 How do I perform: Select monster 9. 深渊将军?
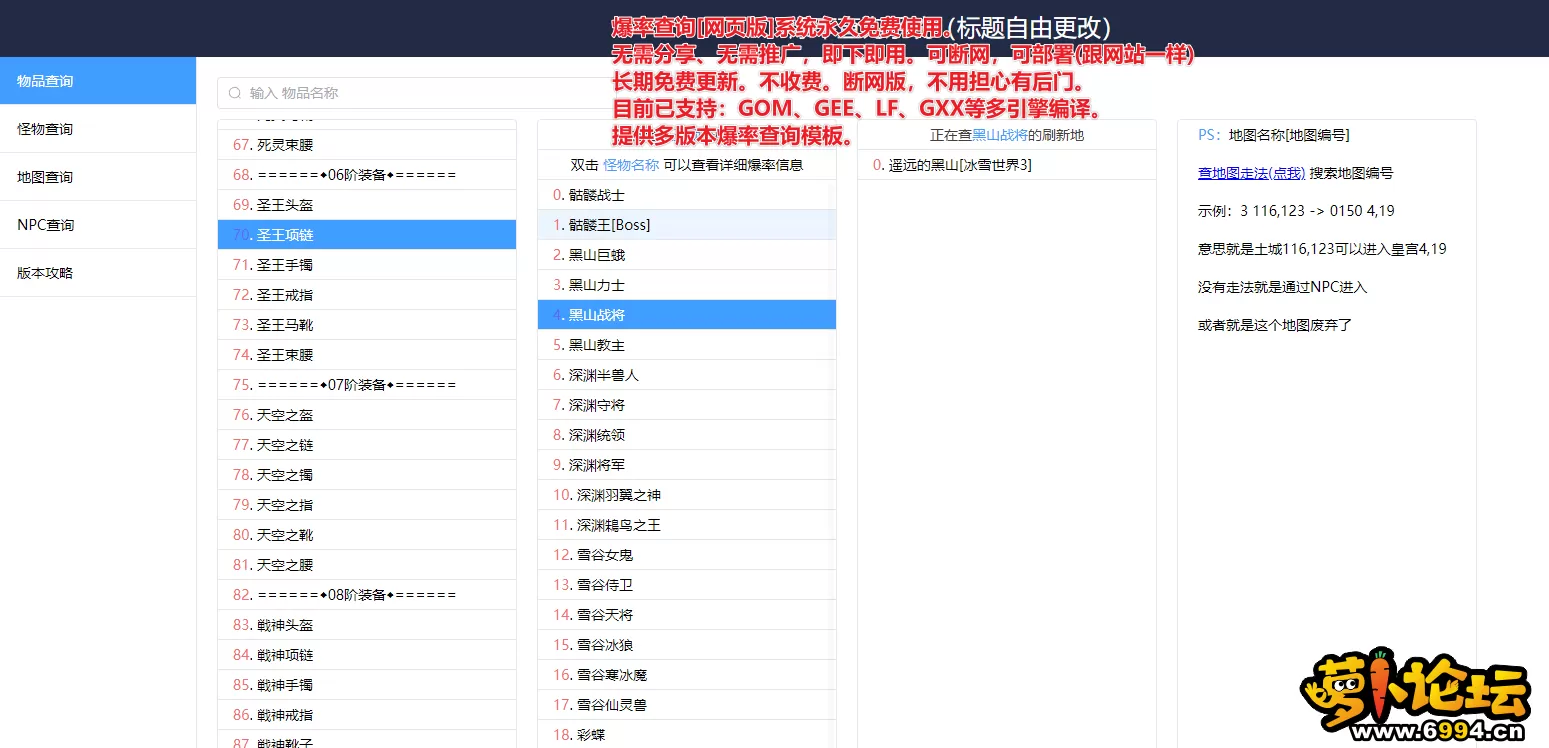(687, 465)
